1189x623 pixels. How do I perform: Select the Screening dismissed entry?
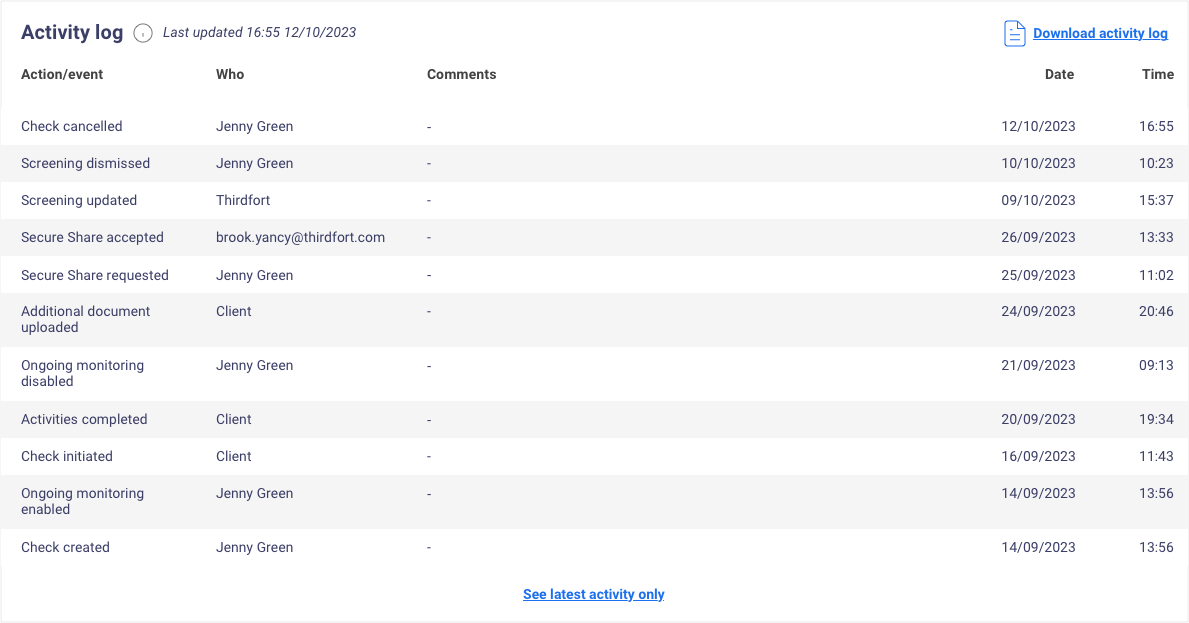coord(85,163)
